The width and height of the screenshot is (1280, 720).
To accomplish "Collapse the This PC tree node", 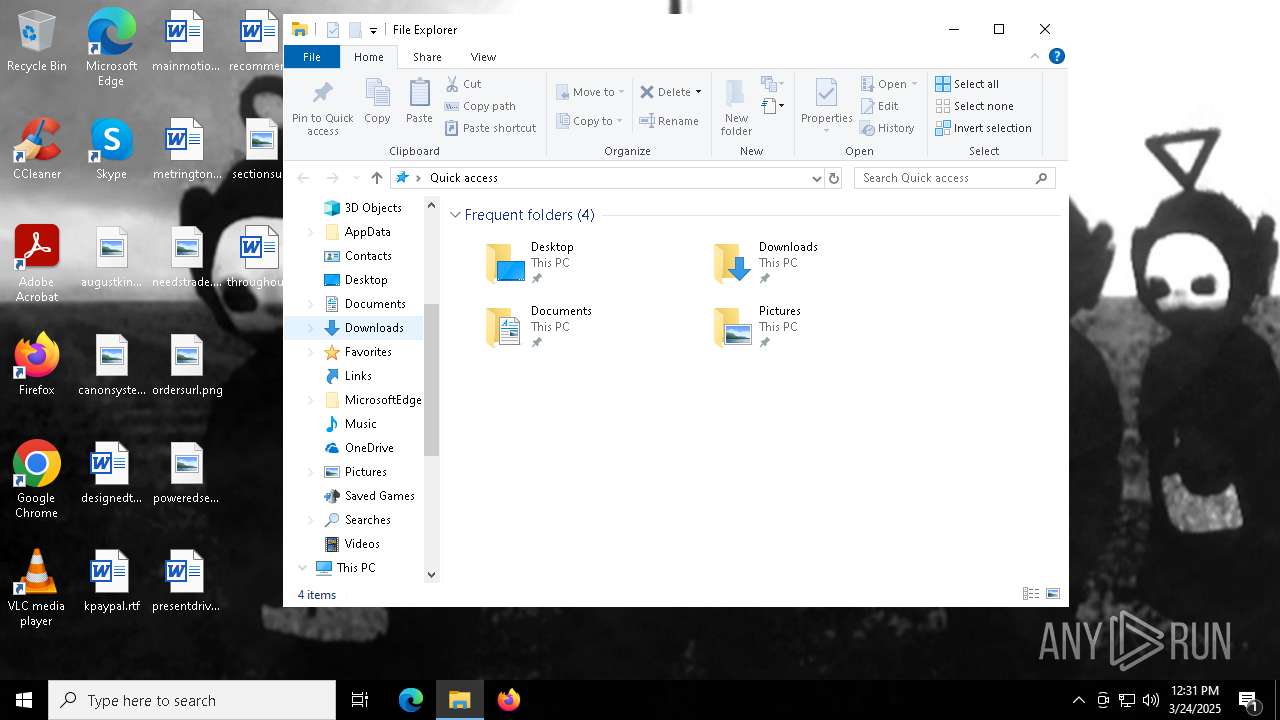I will click(x=302, y=568).
